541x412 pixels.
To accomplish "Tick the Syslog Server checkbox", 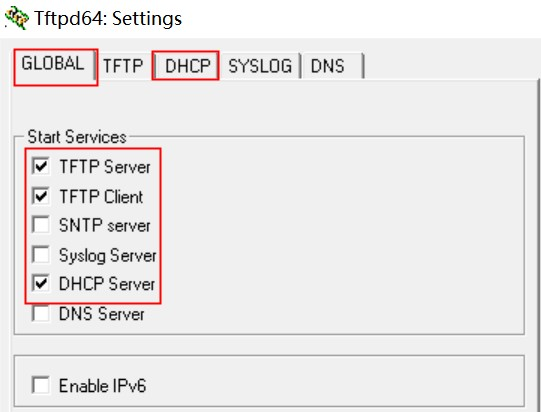I will pyautogui.click(x=41, y=255).
